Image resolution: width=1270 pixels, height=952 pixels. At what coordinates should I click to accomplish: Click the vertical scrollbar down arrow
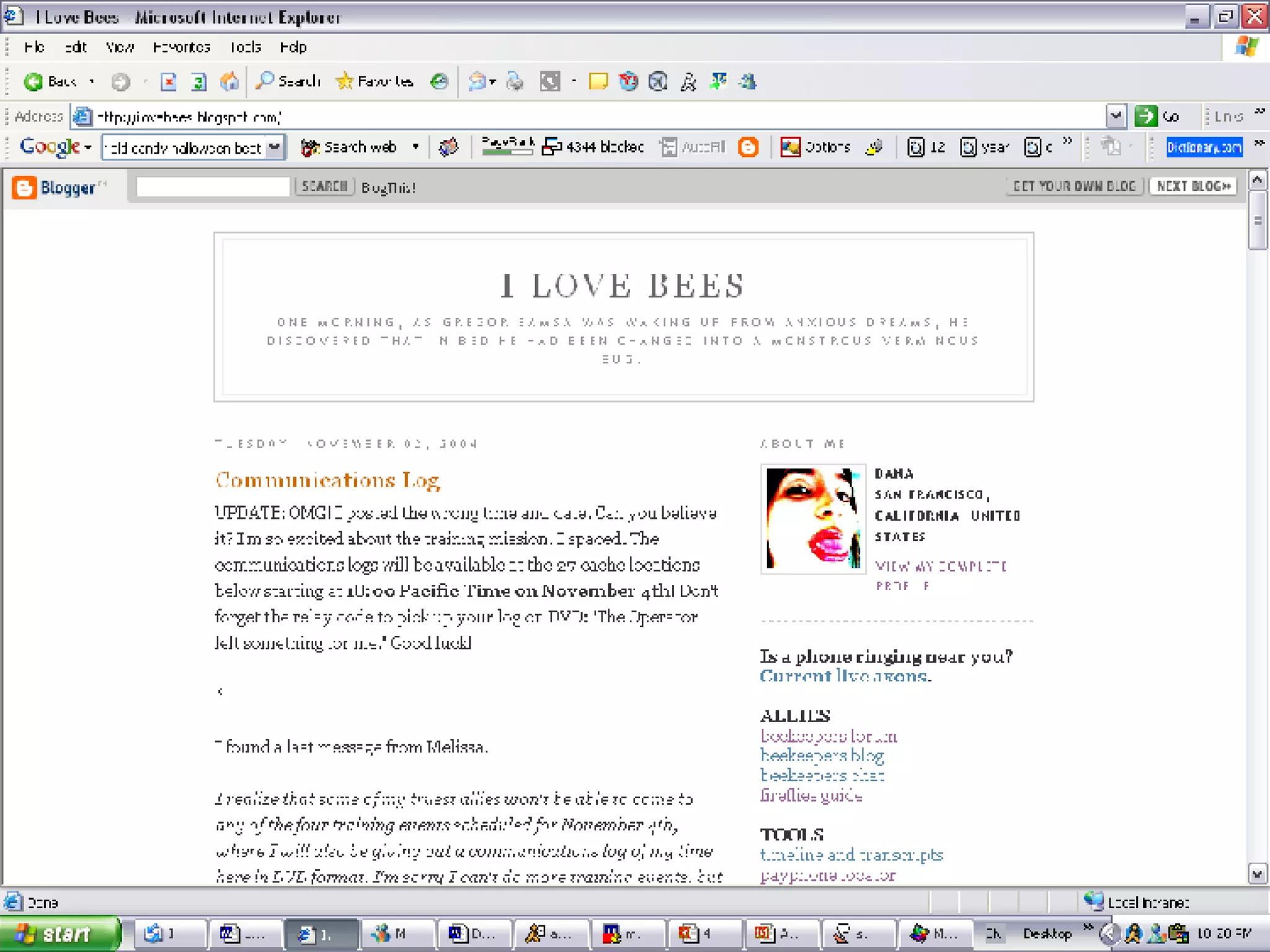coord(1257,874)
